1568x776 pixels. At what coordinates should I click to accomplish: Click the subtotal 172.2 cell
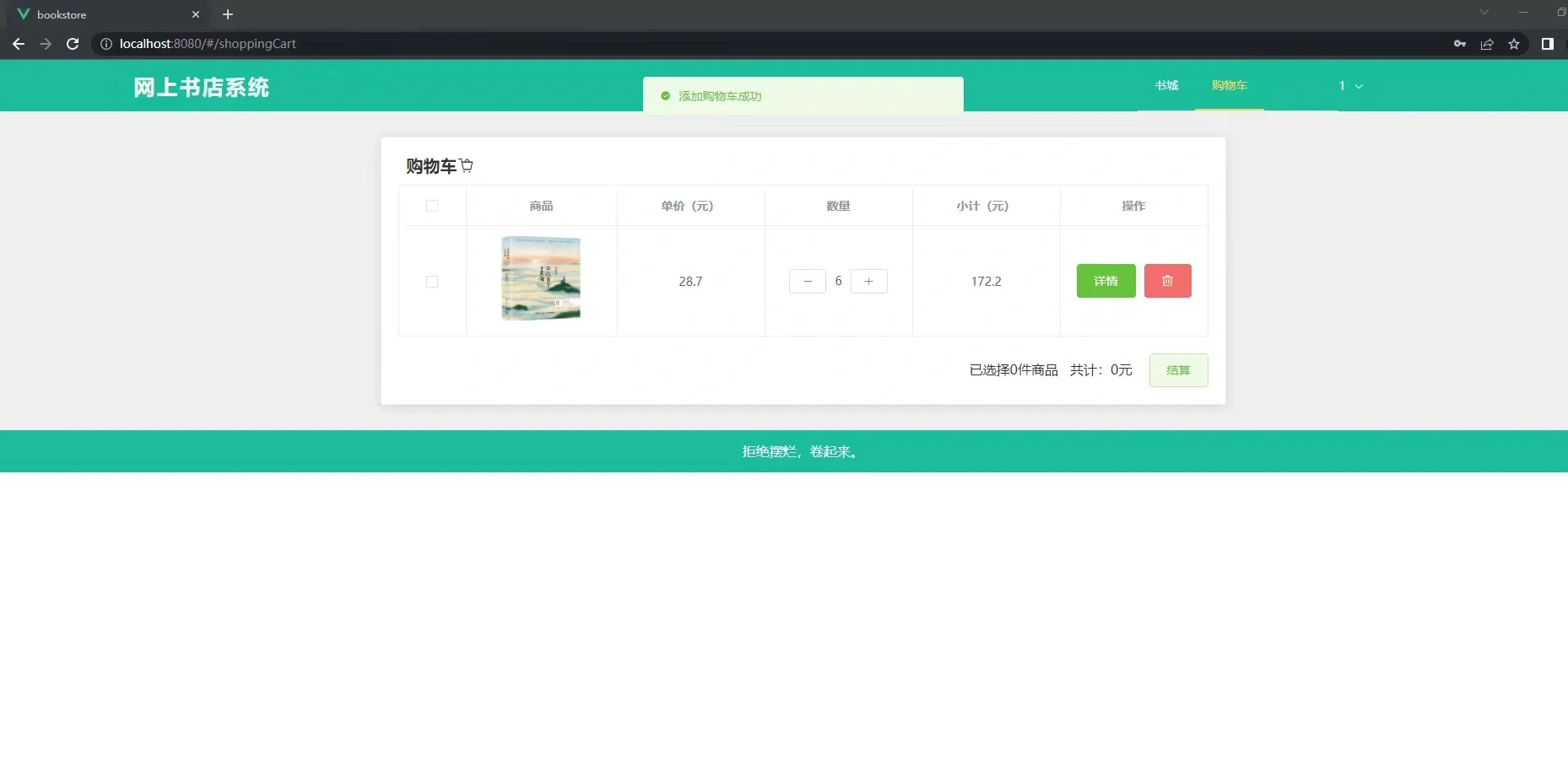point(987,282)
